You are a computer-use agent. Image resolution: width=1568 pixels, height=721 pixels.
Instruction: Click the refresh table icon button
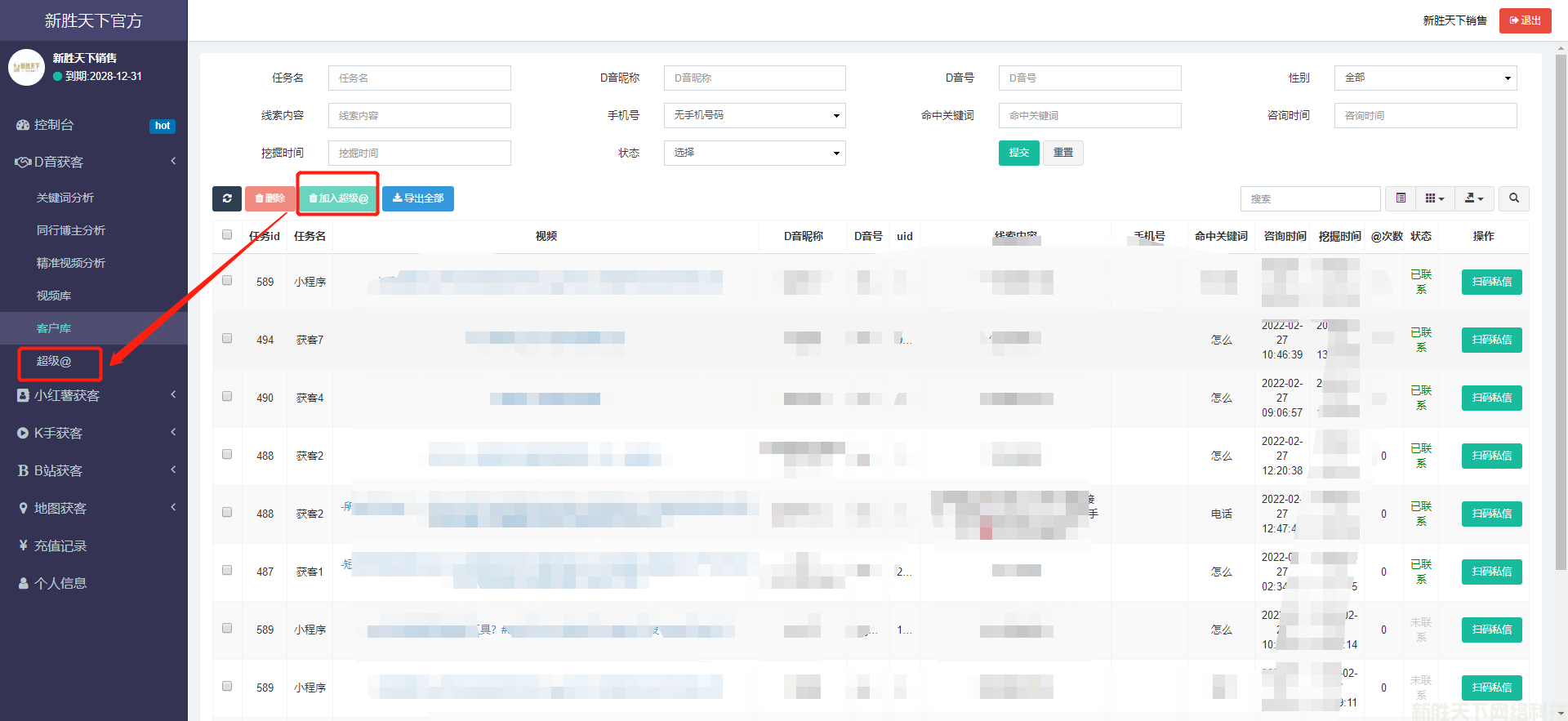227,198
